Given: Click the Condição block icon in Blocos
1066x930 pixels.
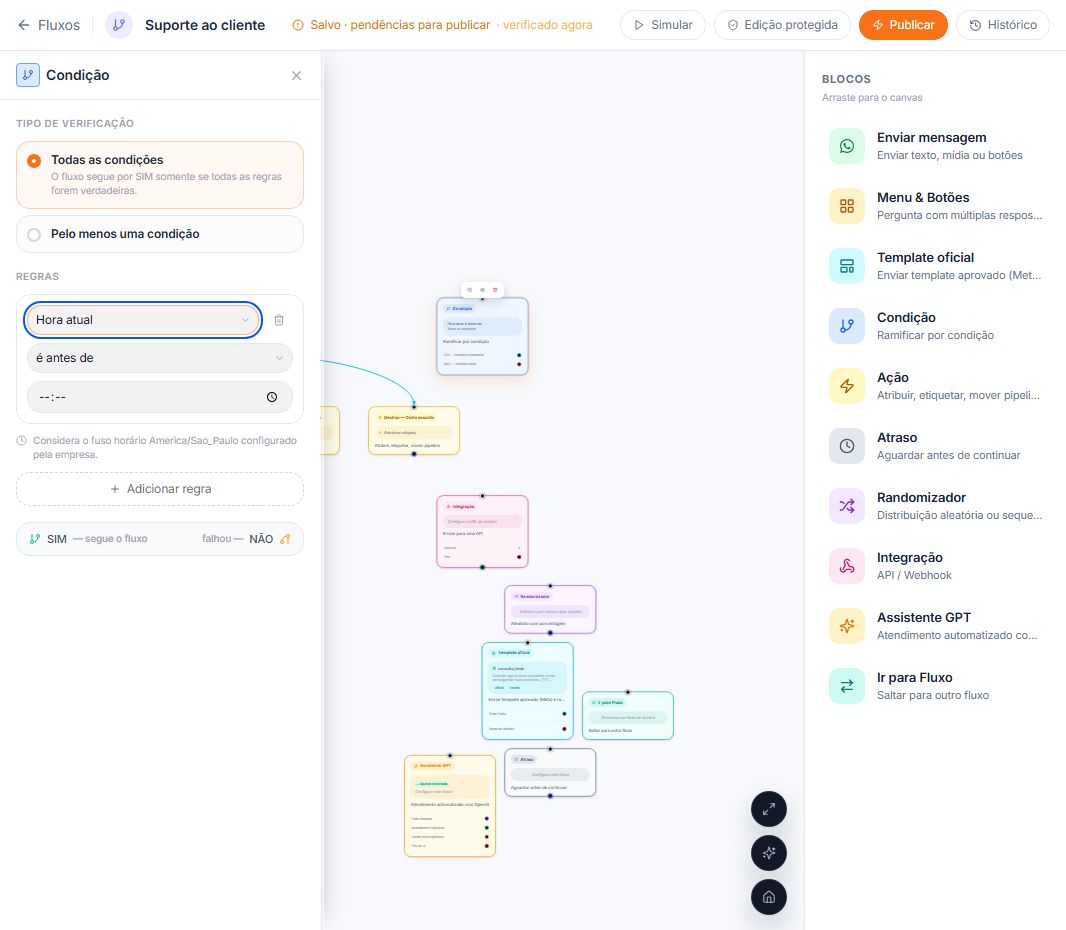Looking at the screenshot, I should point(846,326).
